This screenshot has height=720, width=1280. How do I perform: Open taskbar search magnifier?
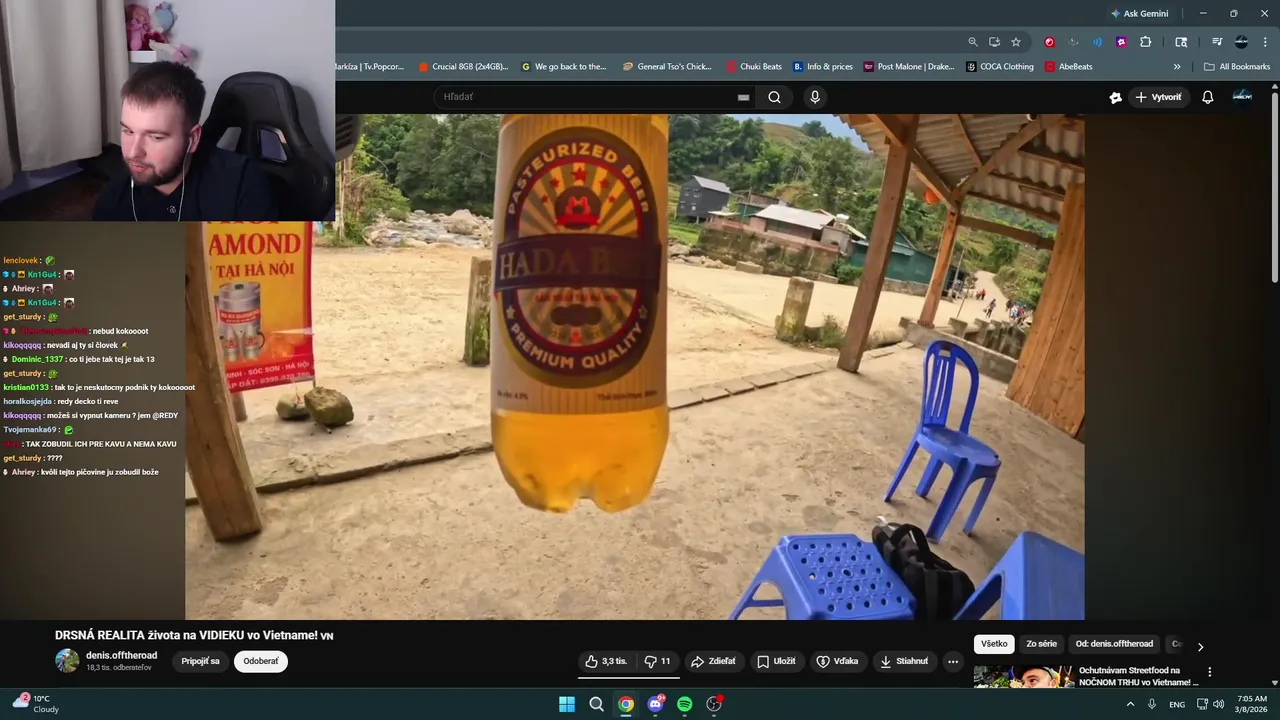pos(596,704)
